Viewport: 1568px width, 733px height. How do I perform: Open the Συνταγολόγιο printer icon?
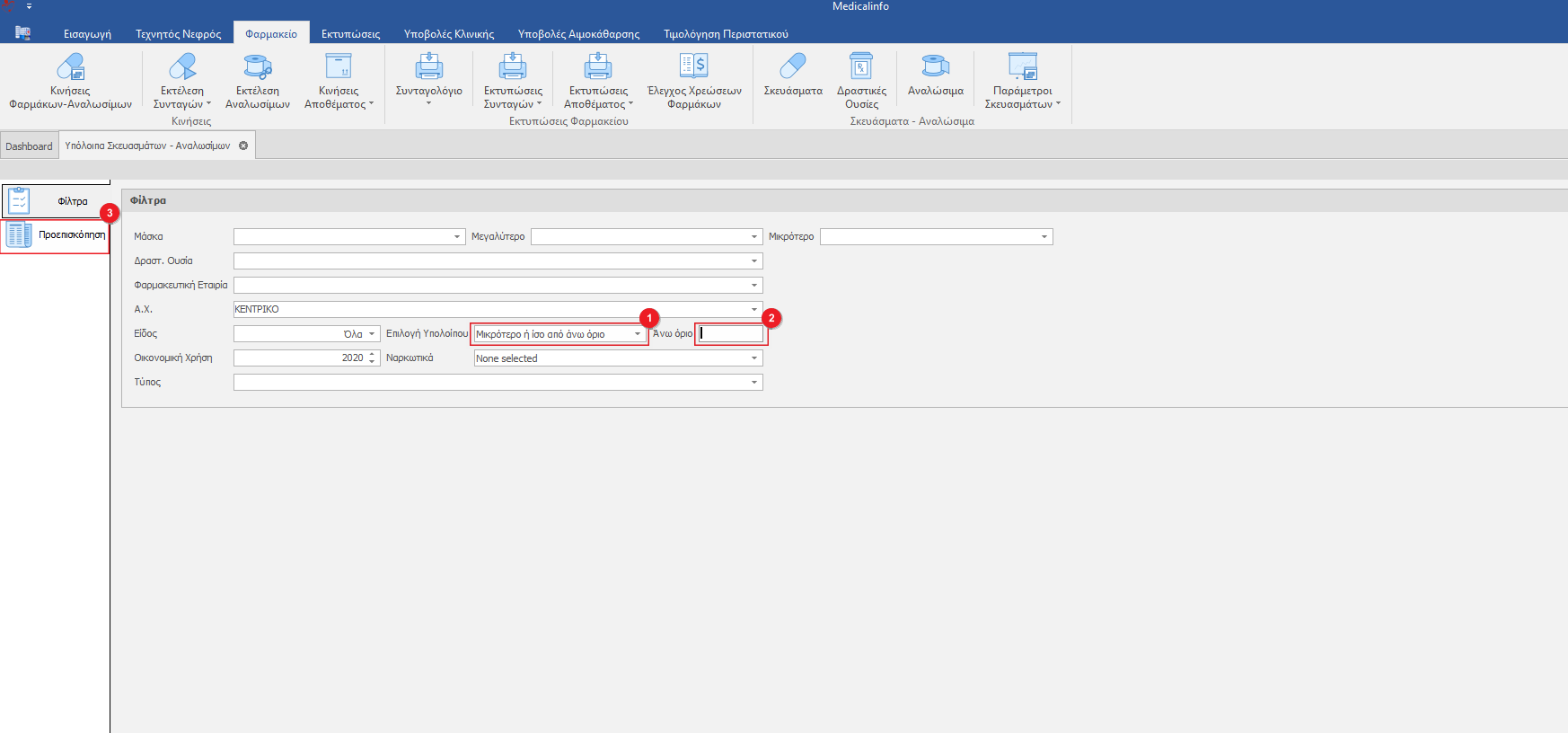point(429,67)
